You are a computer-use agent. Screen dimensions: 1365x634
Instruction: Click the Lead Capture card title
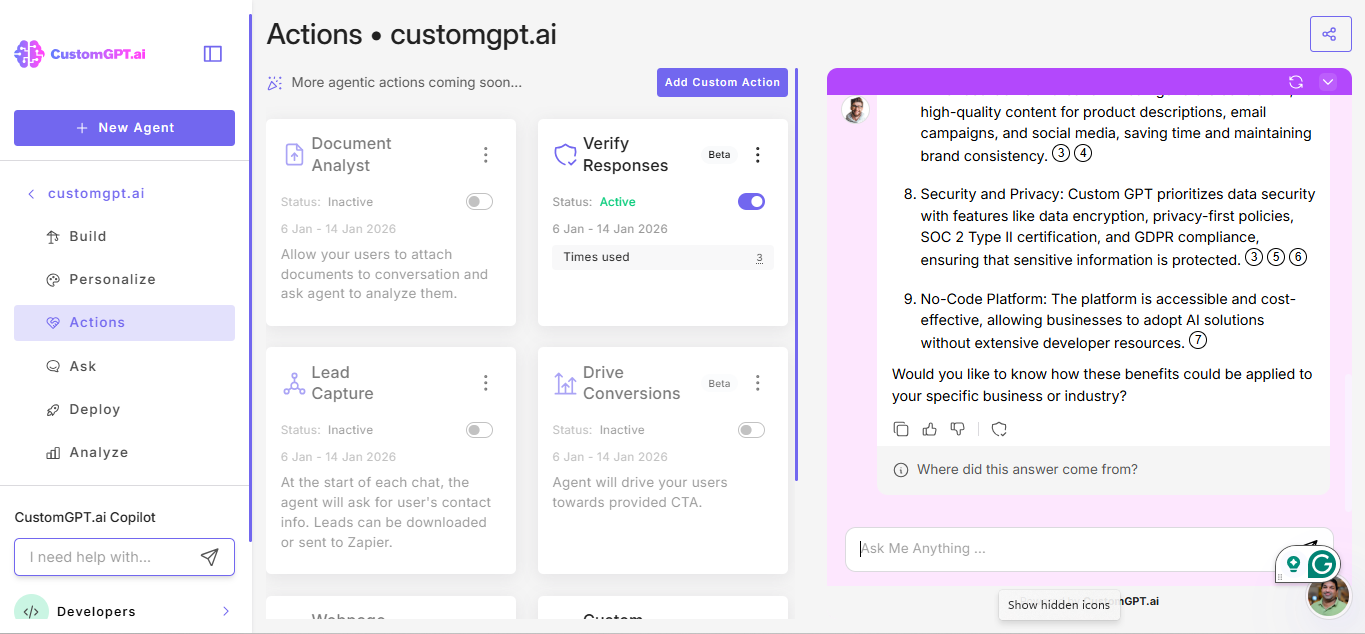click(342, 383)
